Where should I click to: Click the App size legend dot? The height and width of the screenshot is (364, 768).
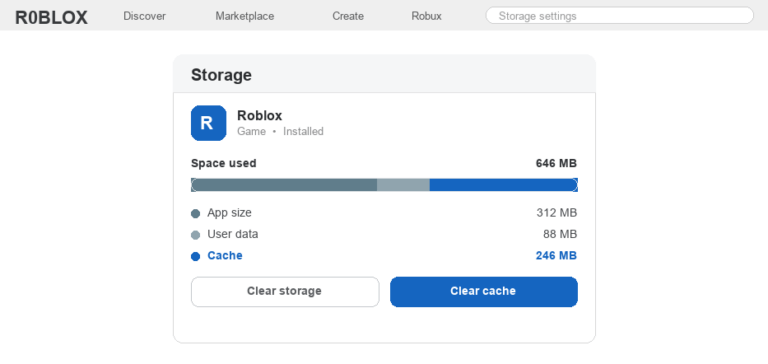pyautogui.click(x=195, y=214)
